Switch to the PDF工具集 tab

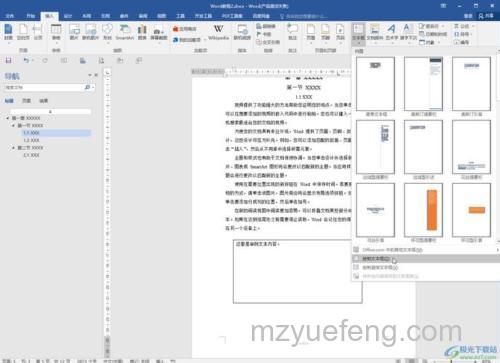tap(232, 16)
